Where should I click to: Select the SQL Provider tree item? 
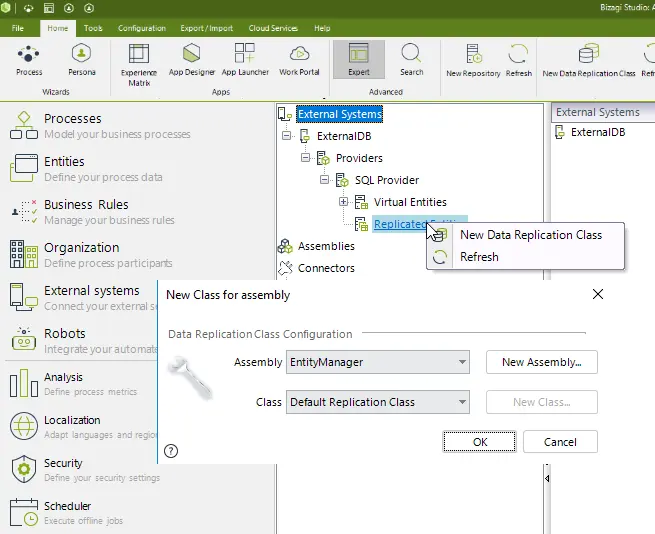coord(387,180)
